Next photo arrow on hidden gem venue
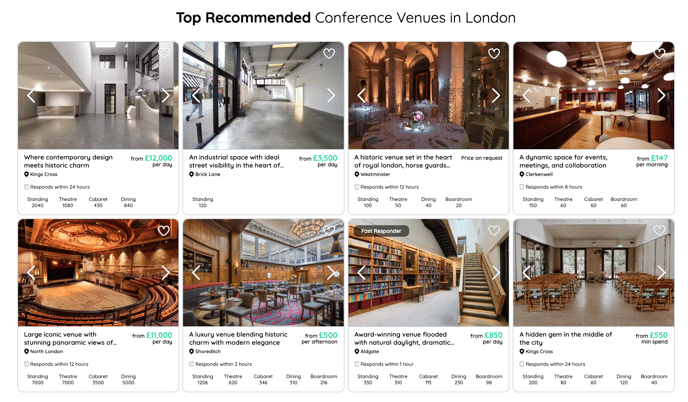Screen dimensions: 688x402 click(661, 273)
